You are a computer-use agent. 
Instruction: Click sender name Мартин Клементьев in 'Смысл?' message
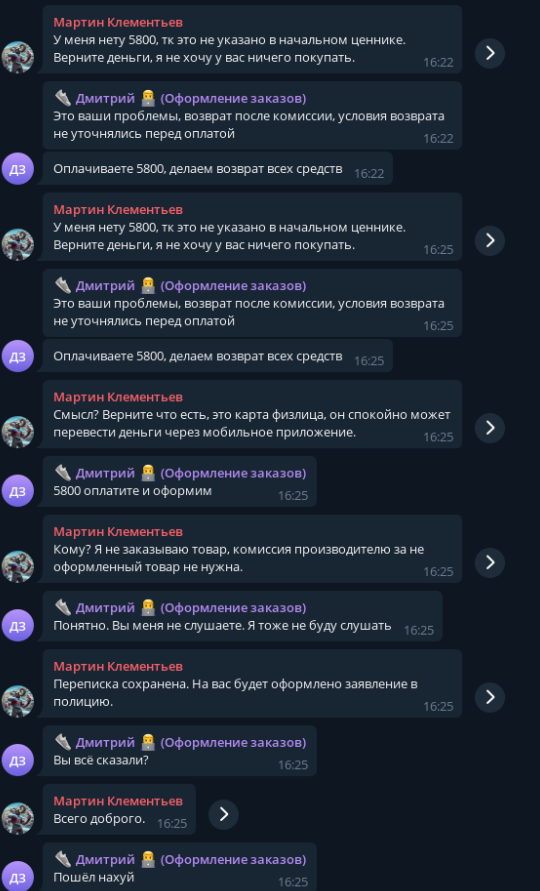tap(118, 397)
